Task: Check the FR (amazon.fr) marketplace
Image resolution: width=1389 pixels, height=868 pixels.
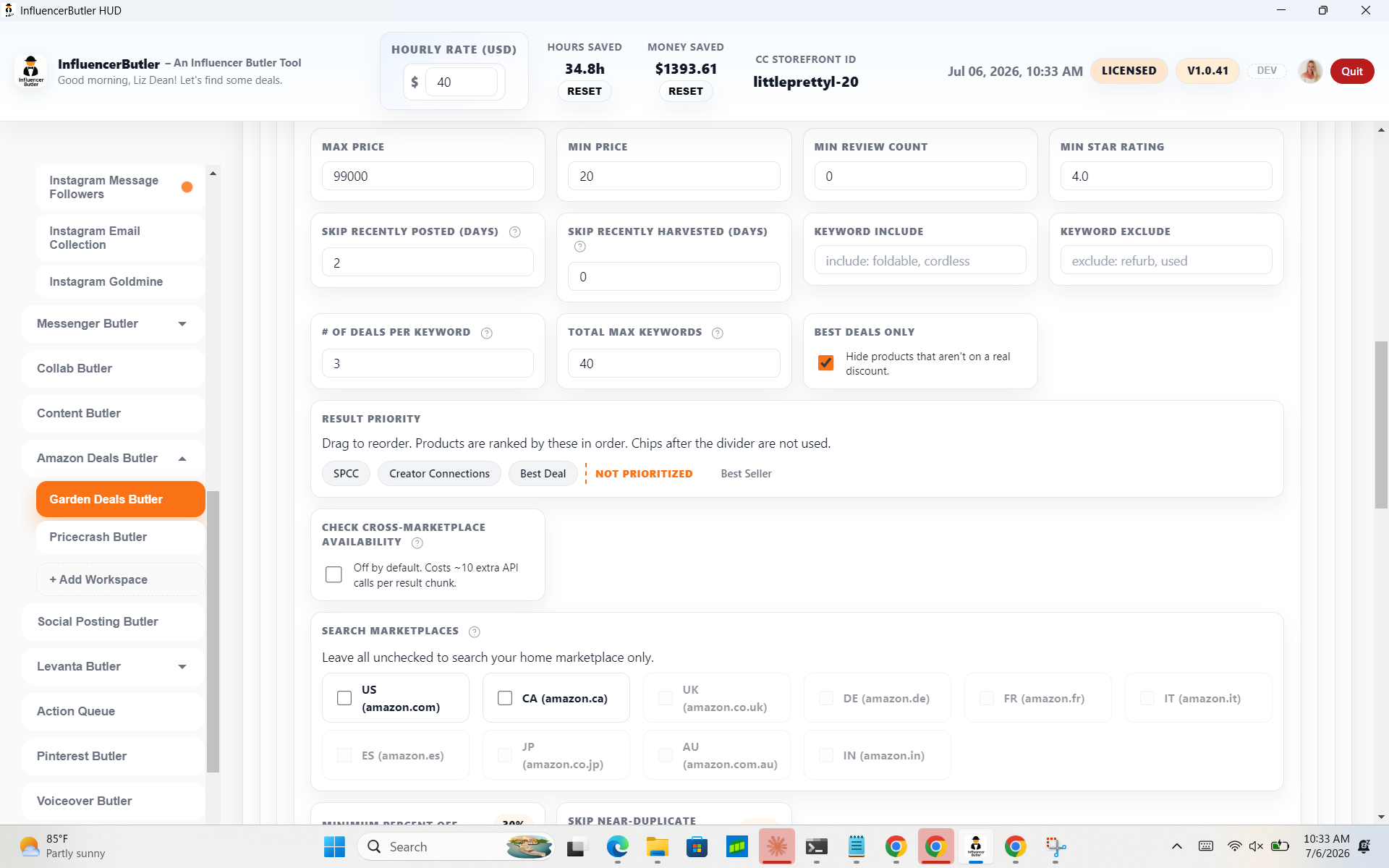Action: click(x=986, y=698)
